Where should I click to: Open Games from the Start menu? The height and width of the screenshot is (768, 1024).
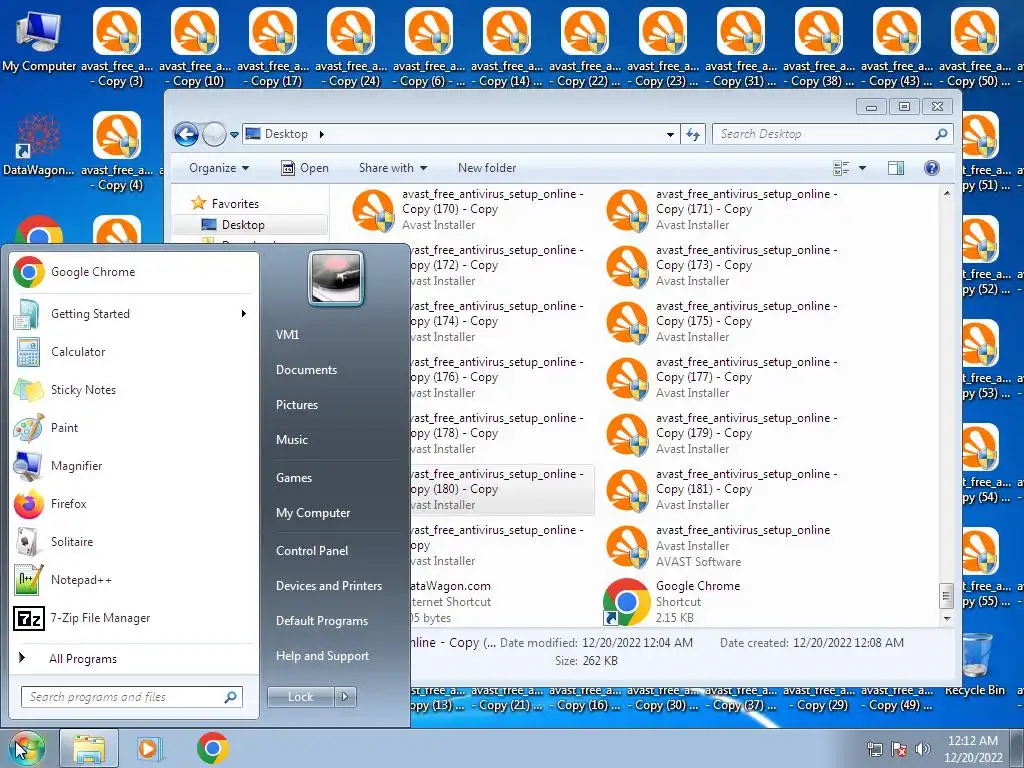click(x=294, y=478)
